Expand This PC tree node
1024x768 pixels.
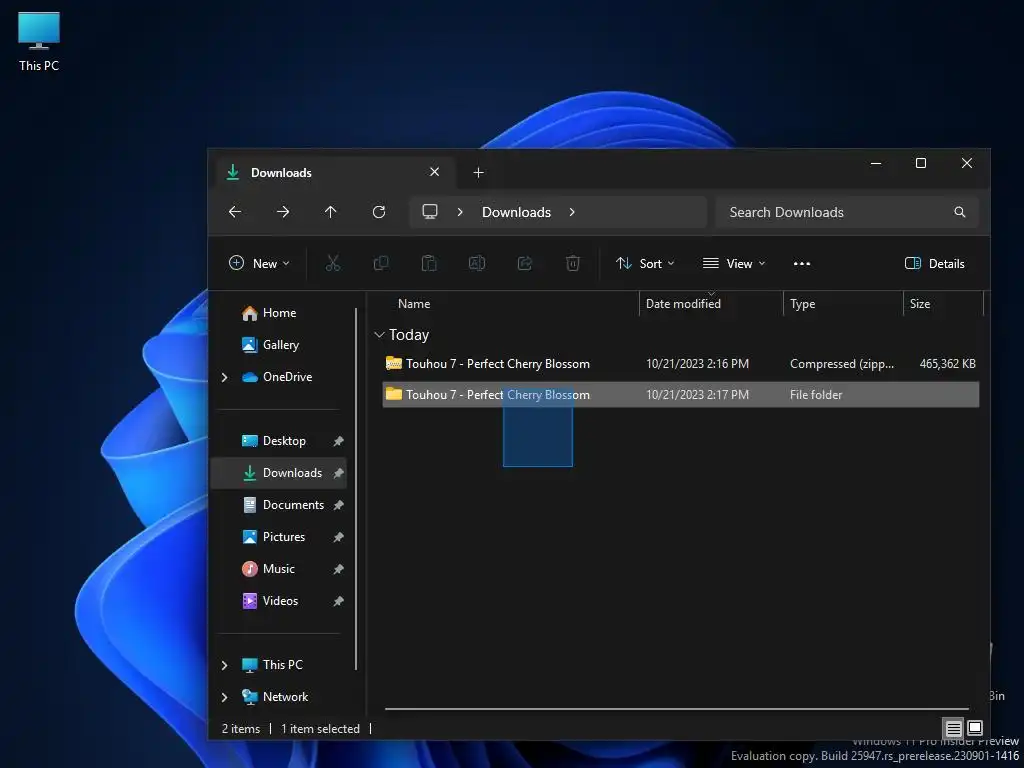tap(225, 665)
